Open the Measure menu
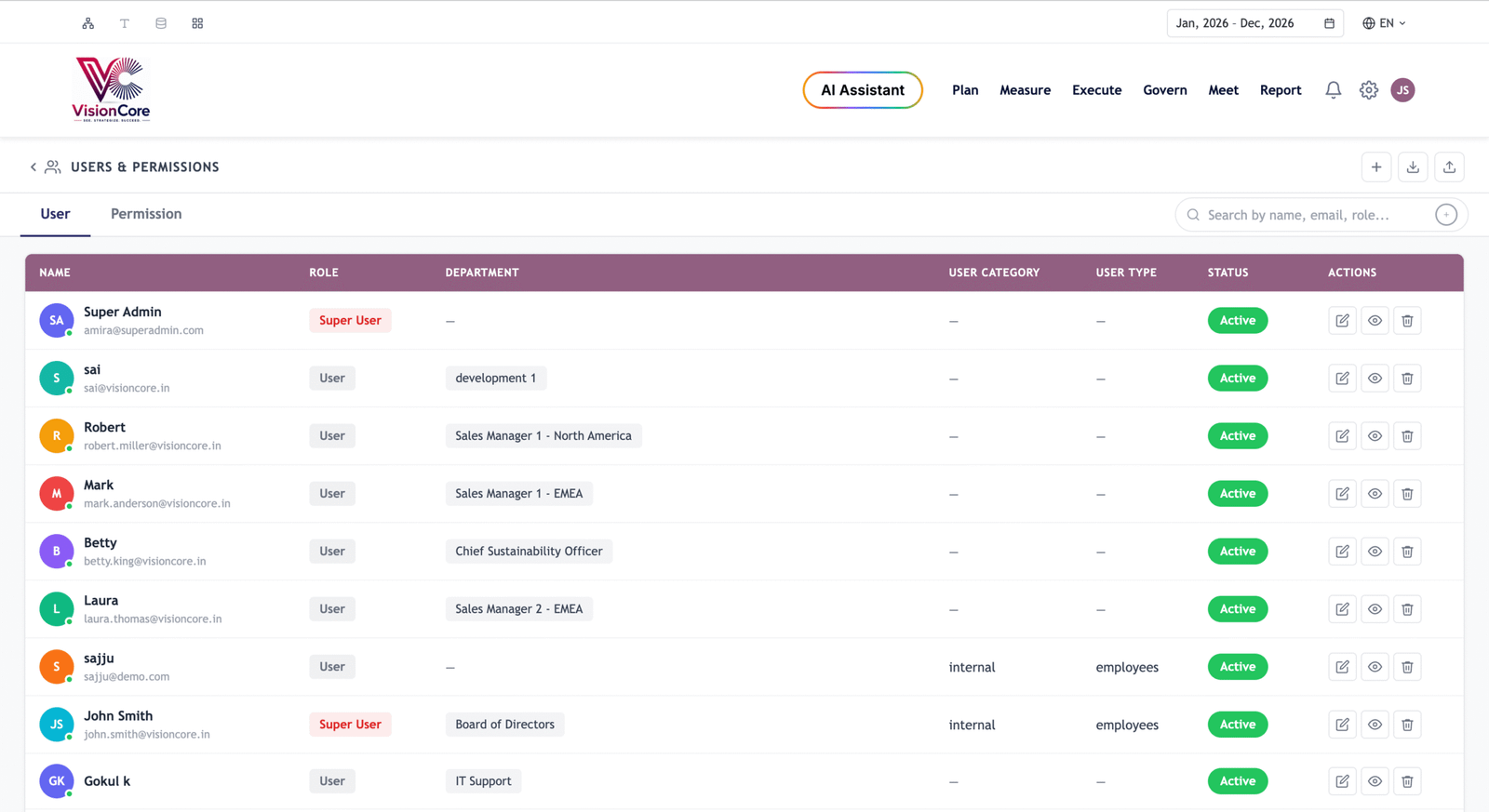The image size is (1489, 812). click(x=1025, y=90)
